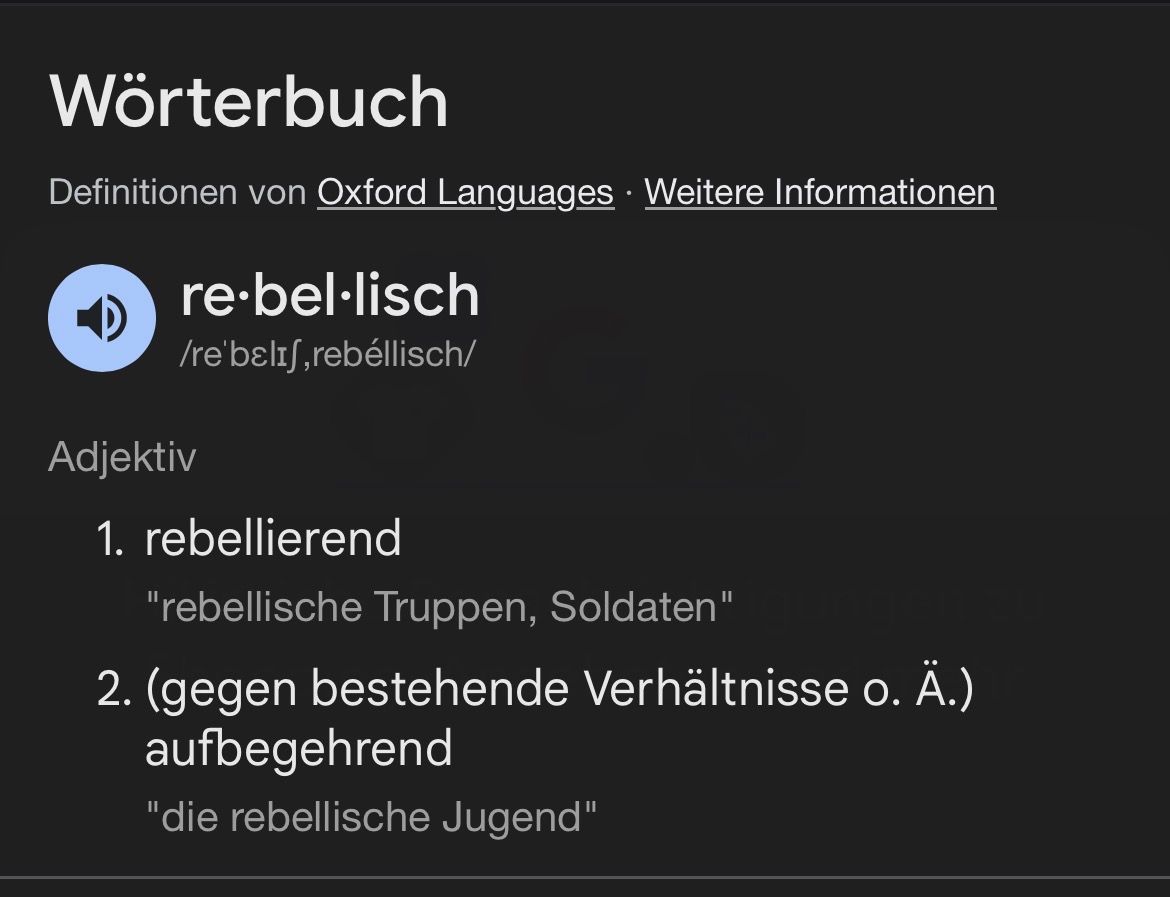Click the word aufbegehrend
This screenshot has height=897, width=1170.
(x=298, y=748)
